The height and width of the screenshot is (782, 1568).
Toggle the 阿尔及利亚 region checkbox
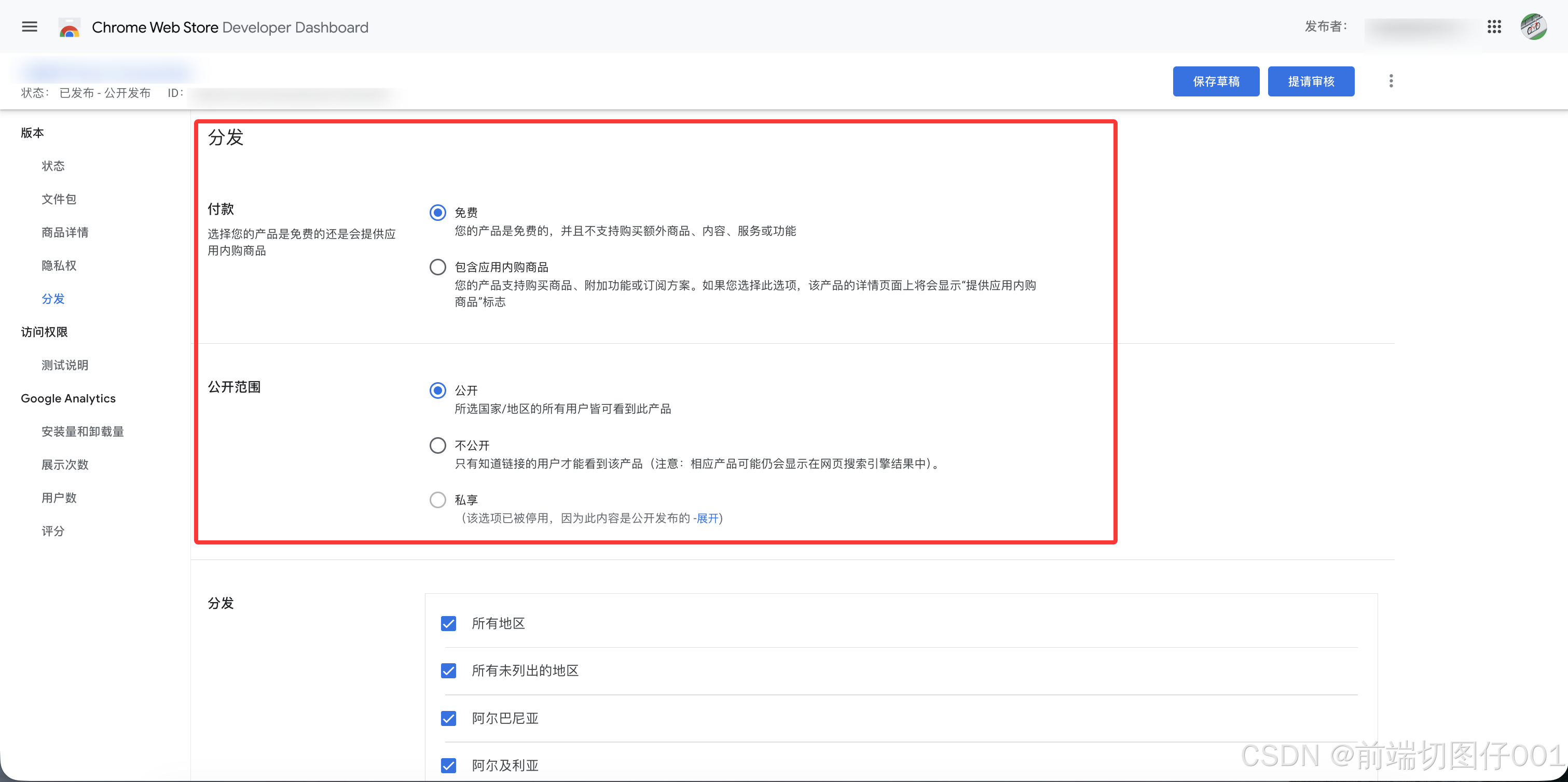pos(449,765)
